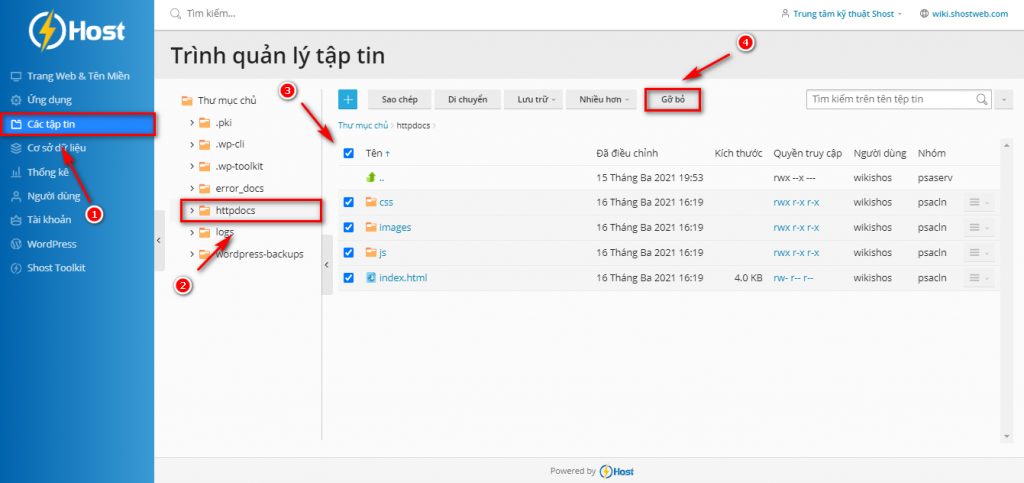Click the Gỡ bỏ button
Screen dimensions: 1024x483
[x=673, y=100]
